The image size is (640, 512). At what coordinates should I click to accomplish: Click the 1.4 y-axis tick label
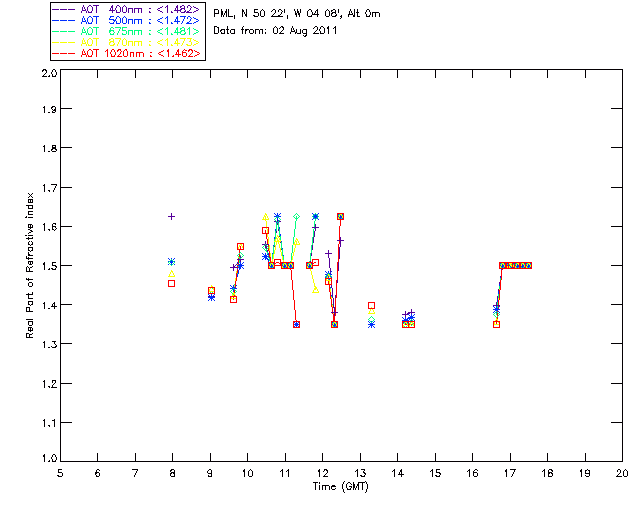click(x=49, y=305)
